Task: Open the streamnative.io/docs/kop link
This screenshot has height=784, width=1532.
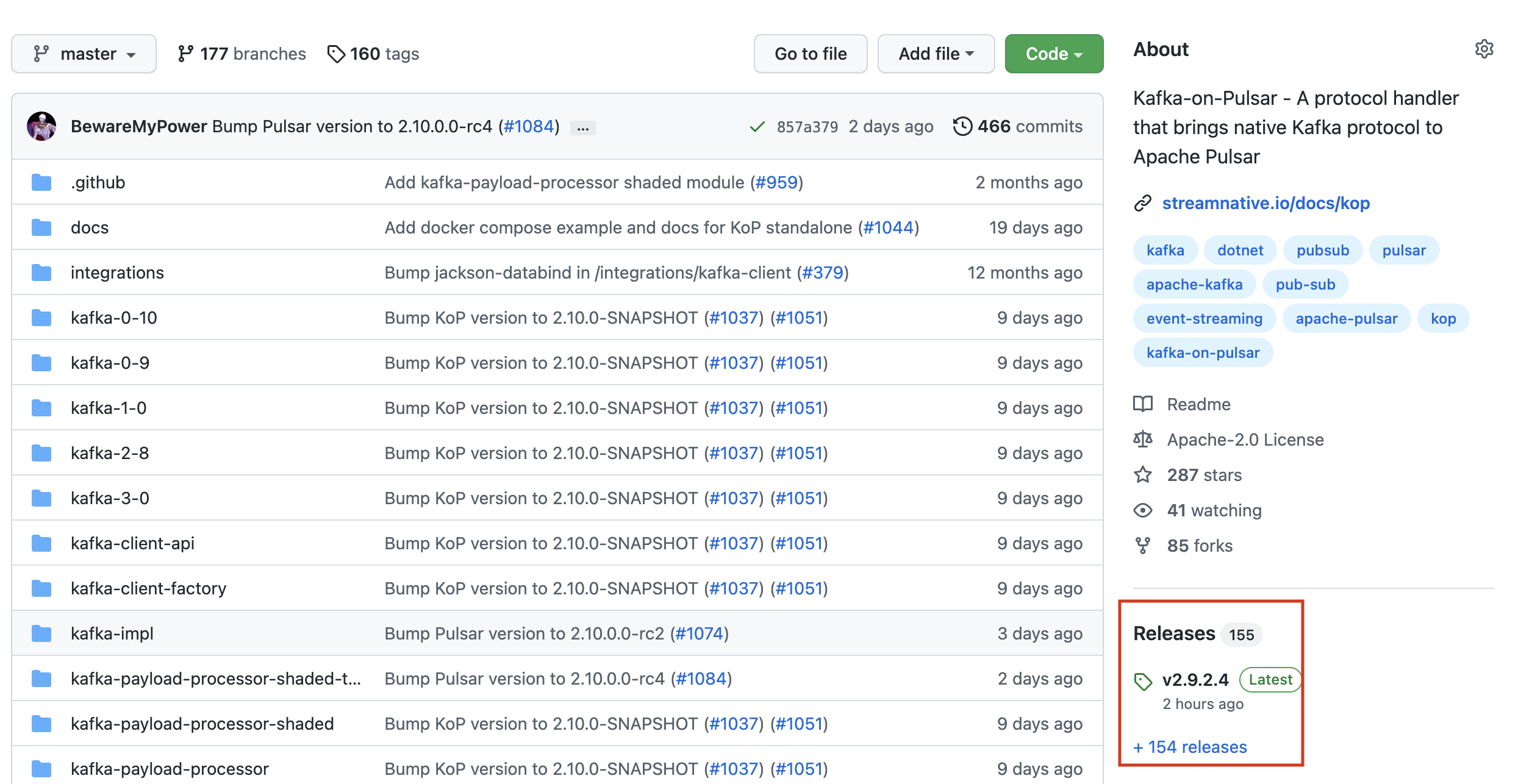Action: [x=1265, y=203]
